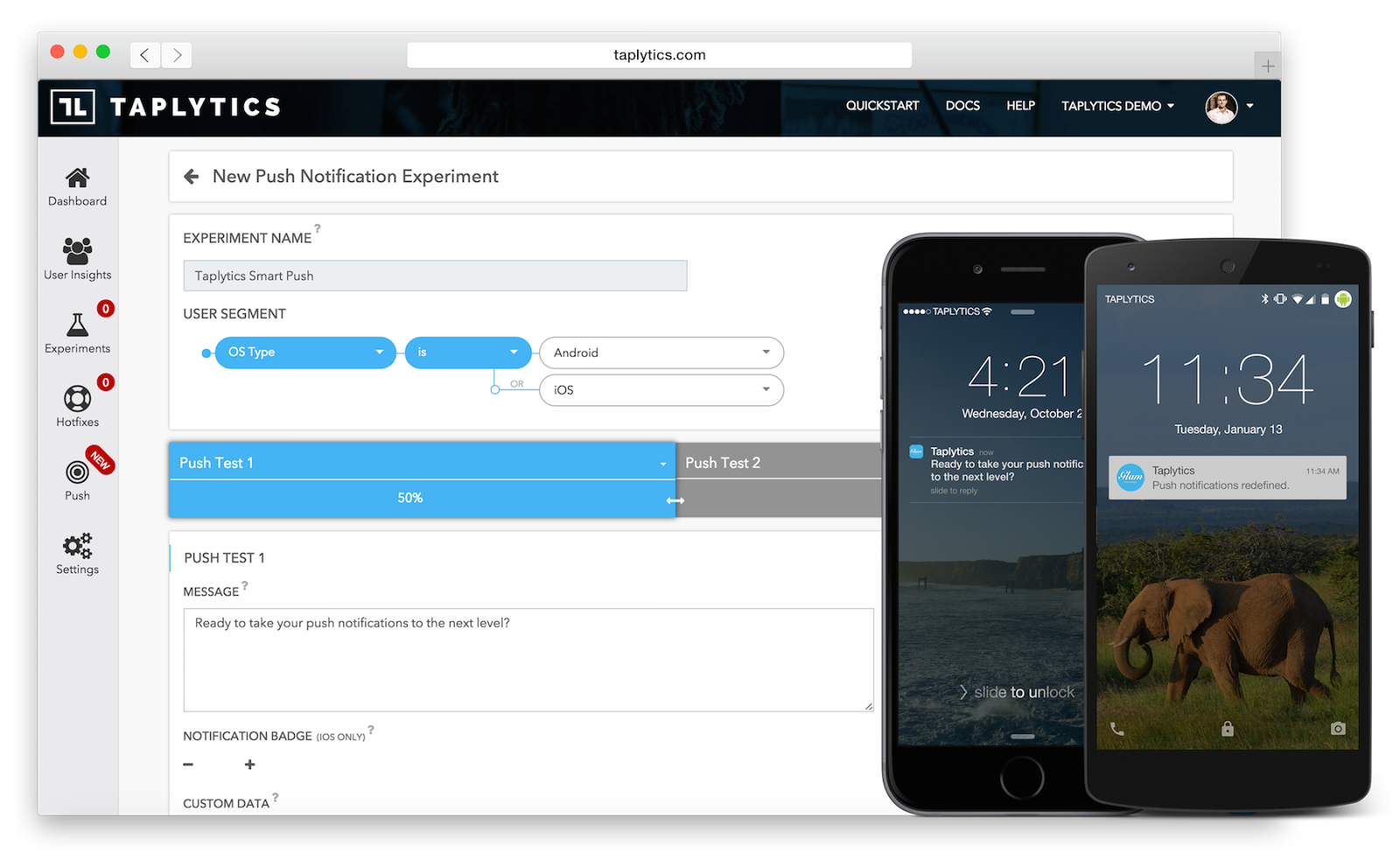Open Docs in top navigation

coord(962,106)
